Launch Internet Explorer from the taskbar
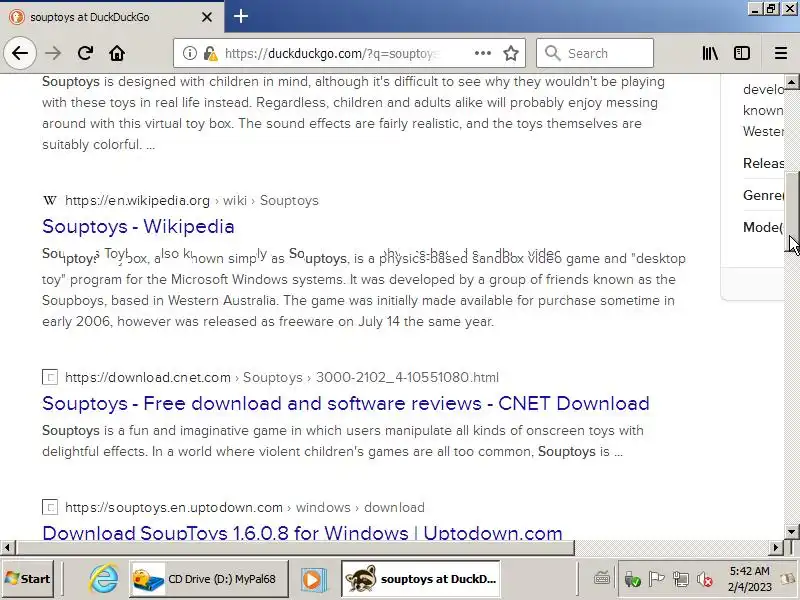The width and height of the screenshot is (800, 600). pos(104,579)
